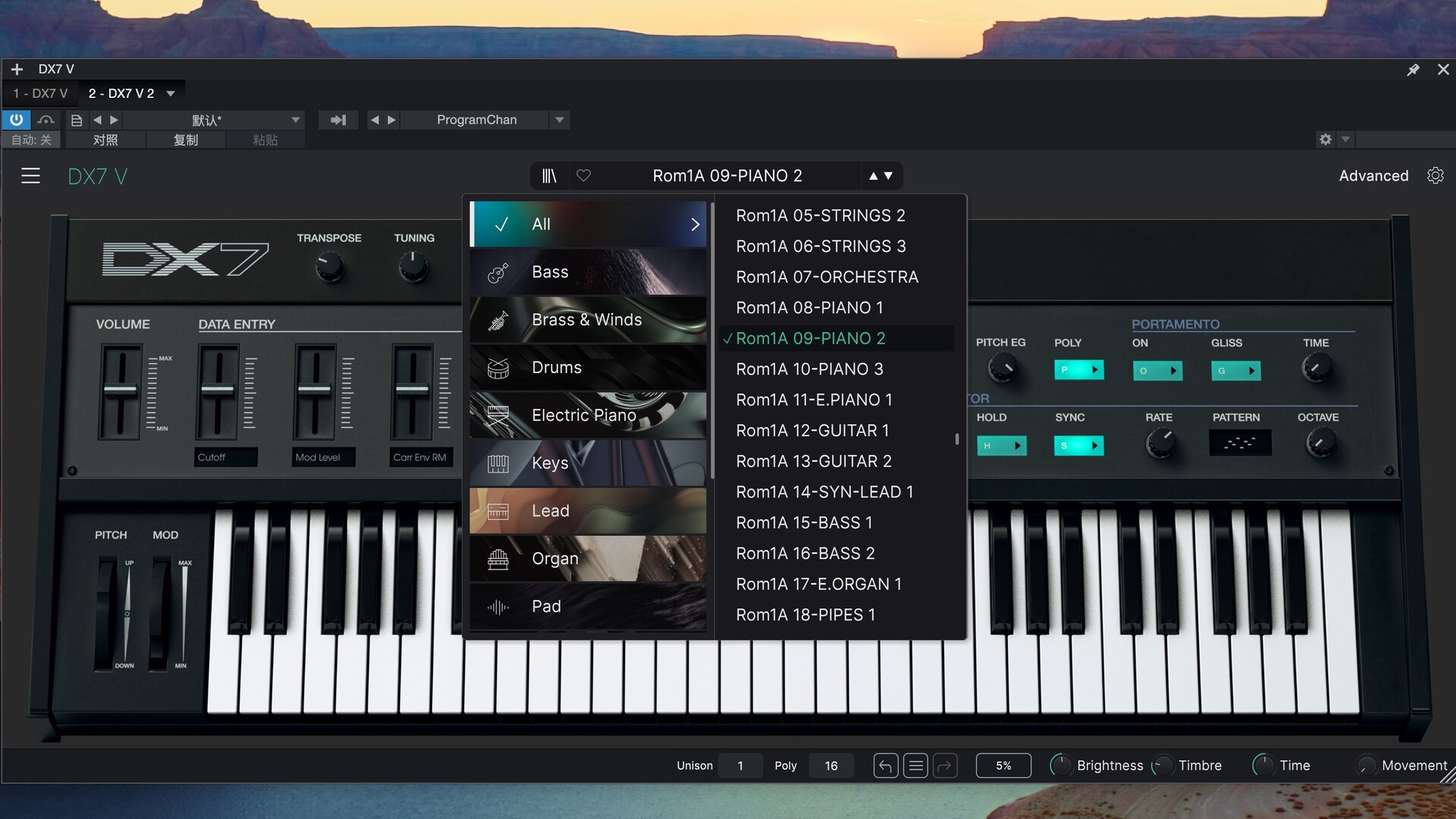Open the Mod Level assignment label
The width and height of the screenshot is (1456, 819).
tap(324, 457)
